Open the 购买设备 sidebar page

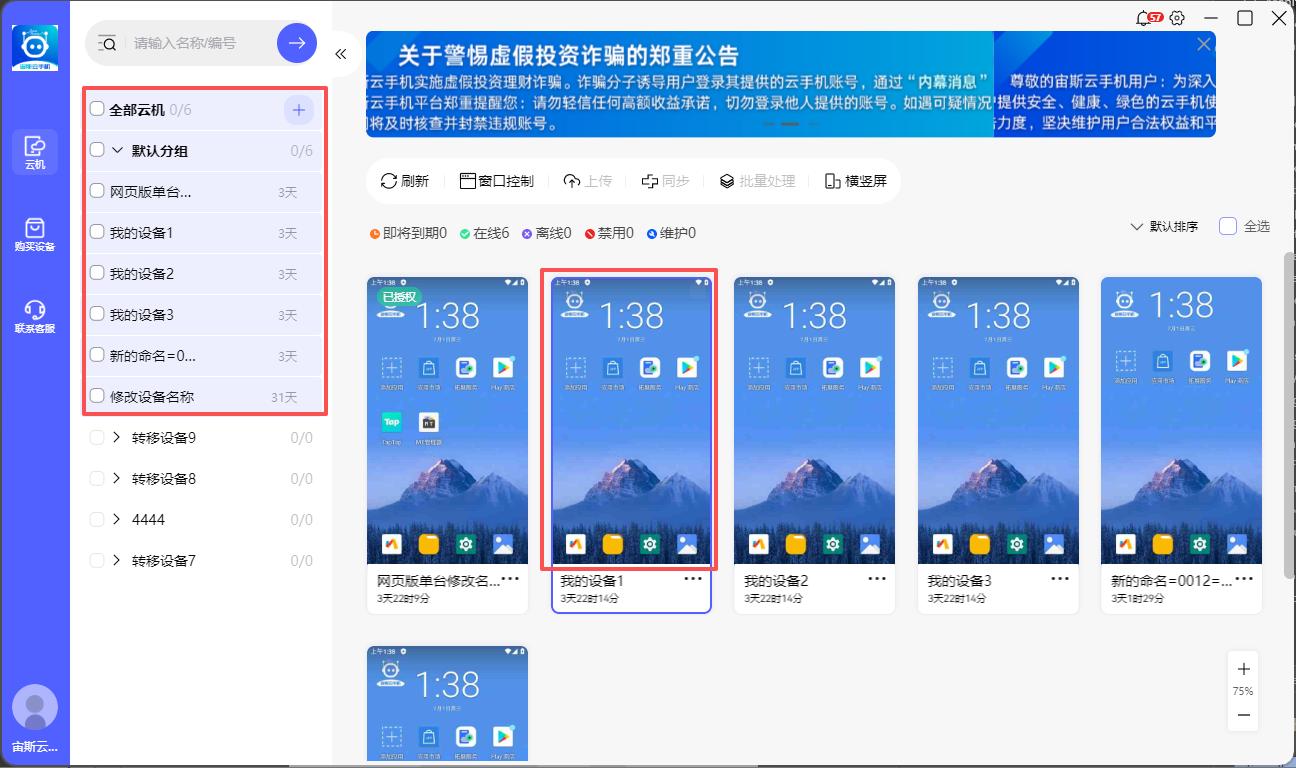[x=35, y=233]
